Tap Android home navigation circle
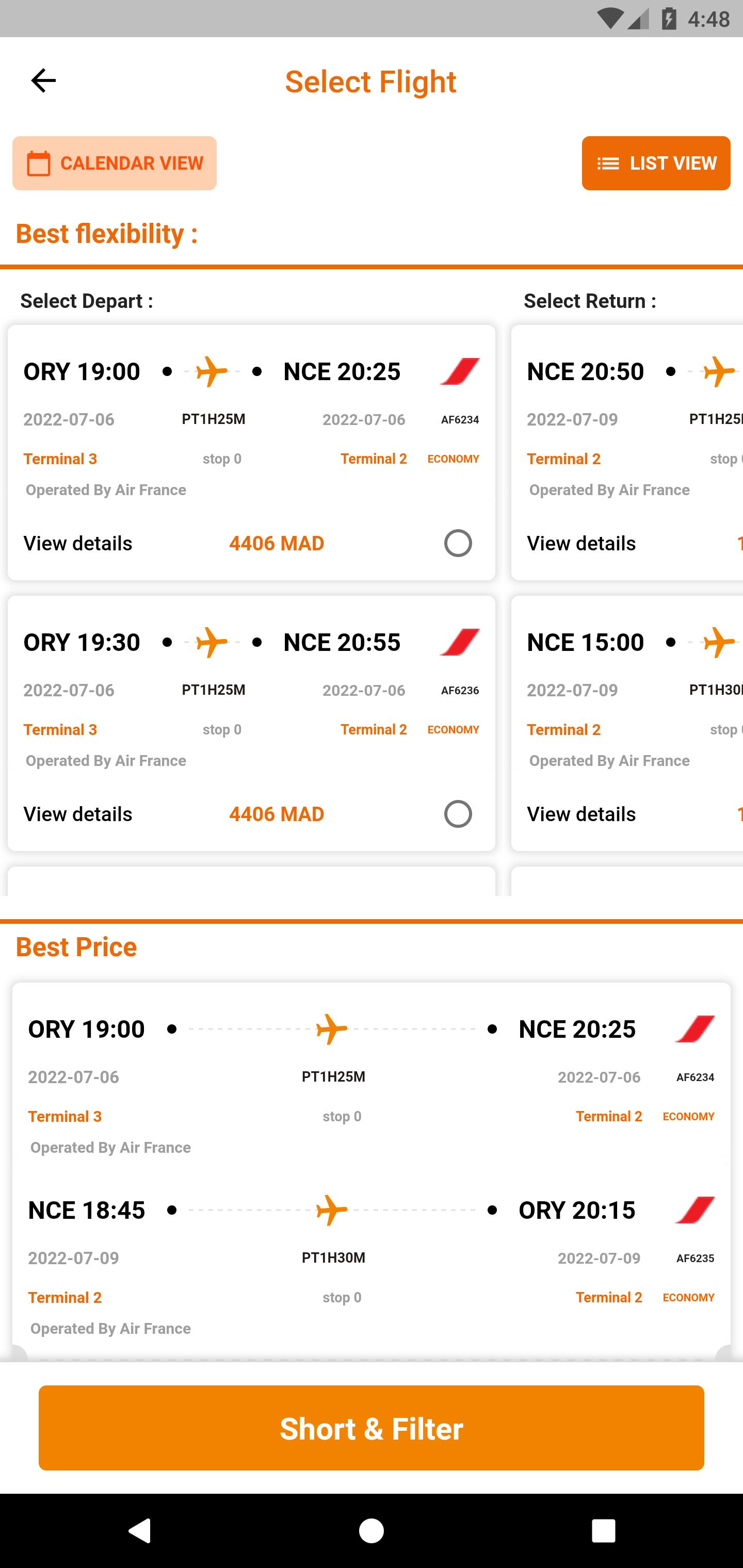The image size is (743, 1568). (372, 1530)
